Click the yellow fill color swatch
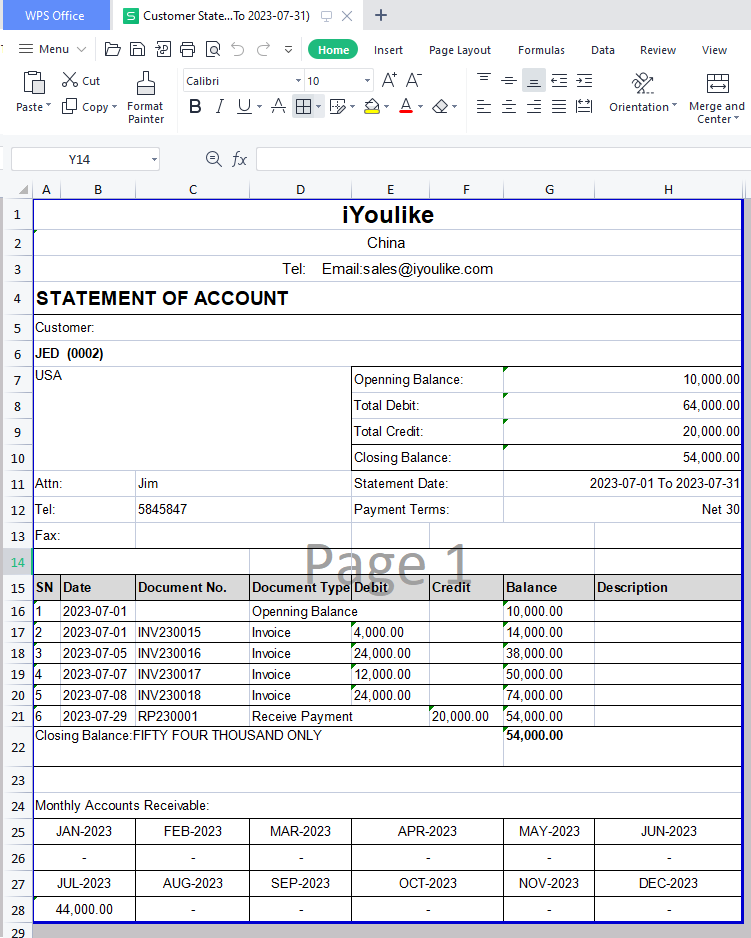The image size is (751, 938). coord(371,107)
